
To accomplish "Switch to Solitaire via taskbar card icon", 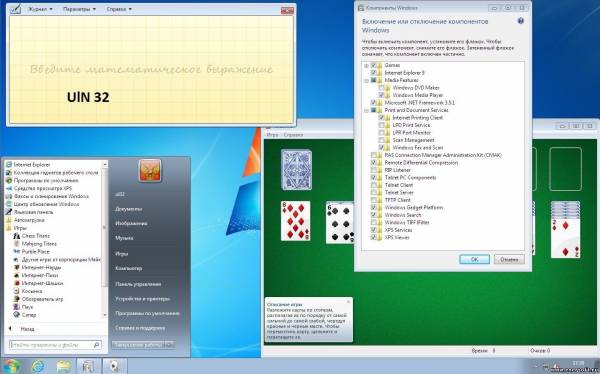I will [114, 366].
